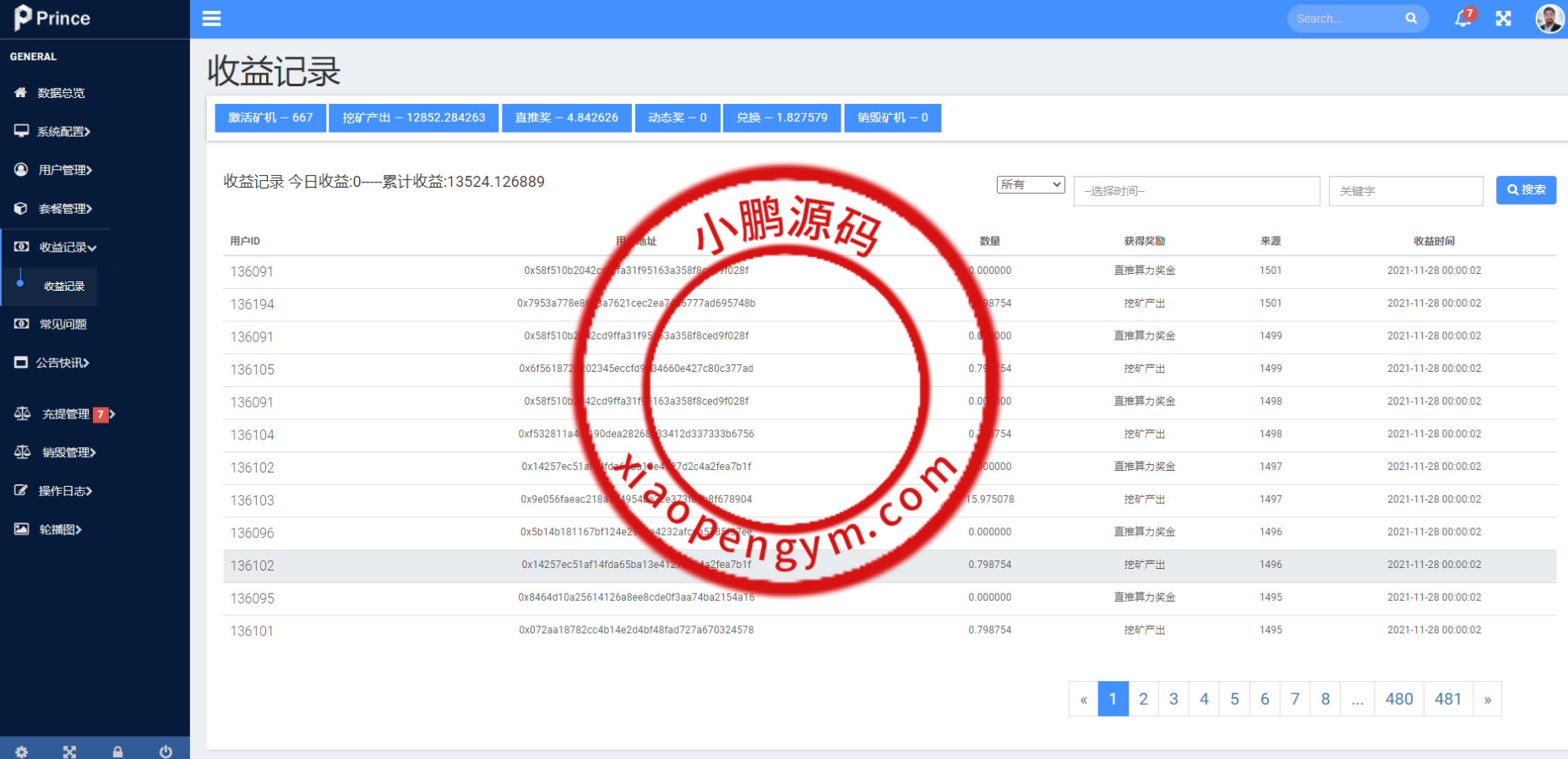The width and height of the screenshot is (1568, 759).
Task: Open the notifications bell
Action: coord(1462,19)
